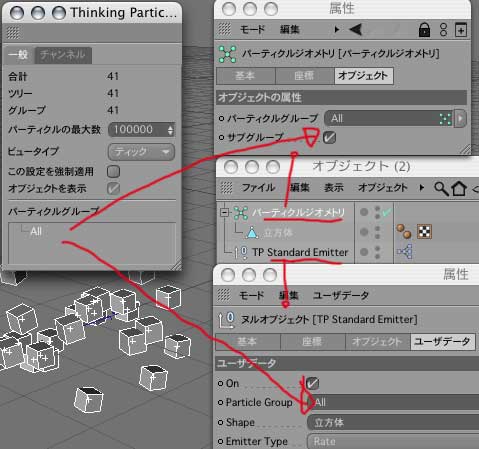Click the brown spheres tag on 立方体
The height and width of the screenshot is (449, 479).
pos(404,232)
